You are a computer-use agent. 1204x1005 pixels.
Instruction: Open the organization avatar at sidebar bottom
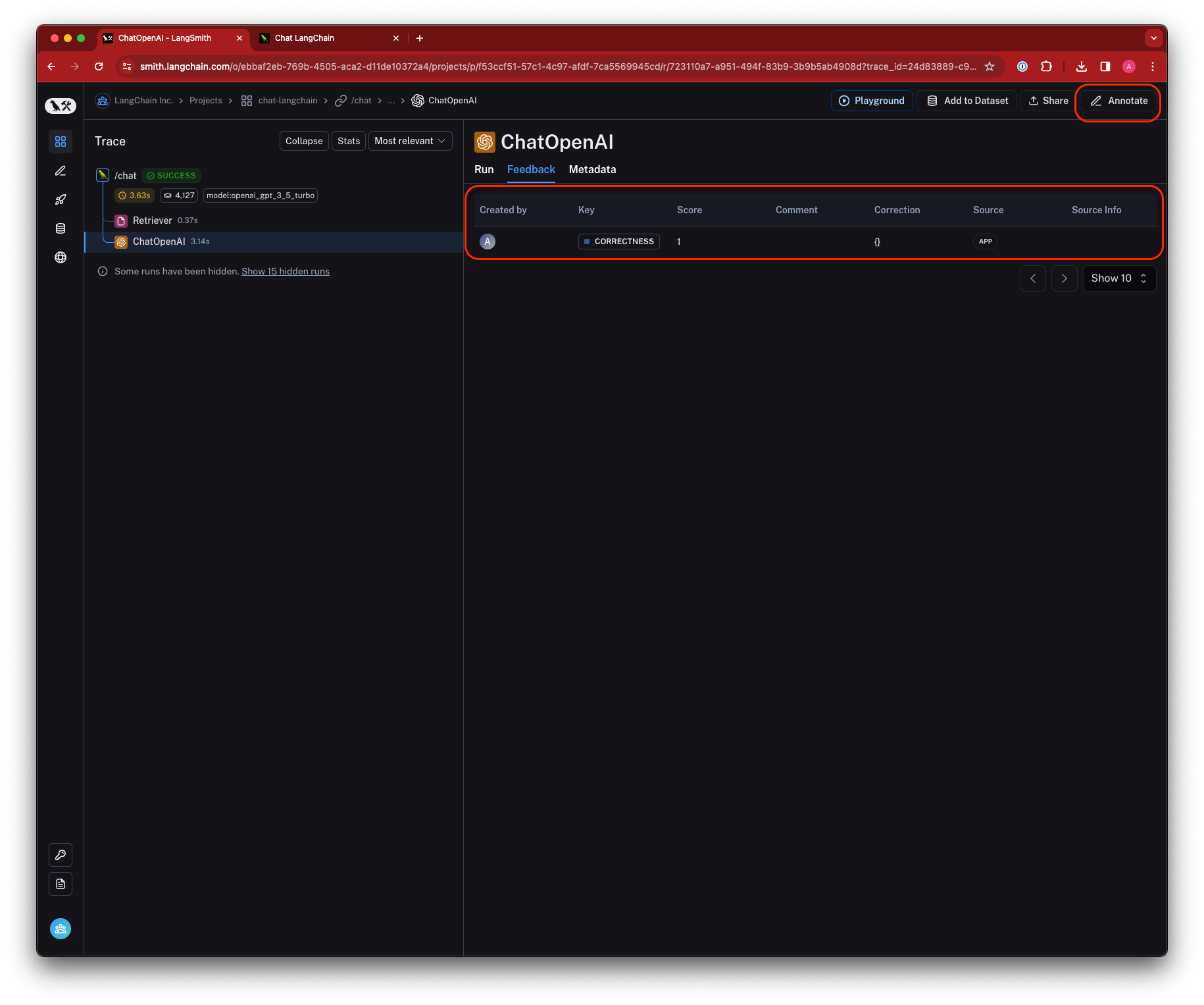point(61,929)
